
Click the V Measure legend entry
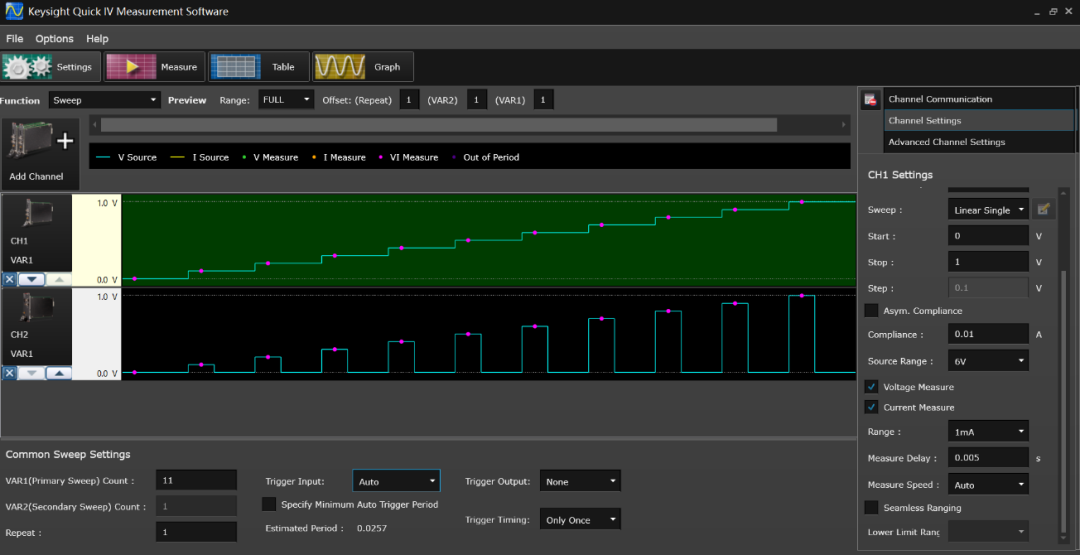click(269, 157)
